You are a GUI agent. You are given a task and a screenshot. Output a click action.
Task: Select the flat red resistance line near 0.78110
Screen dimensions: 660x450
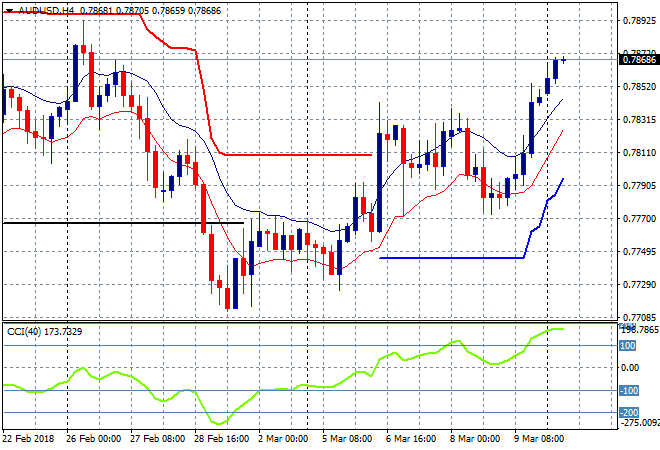coord(298,155)
